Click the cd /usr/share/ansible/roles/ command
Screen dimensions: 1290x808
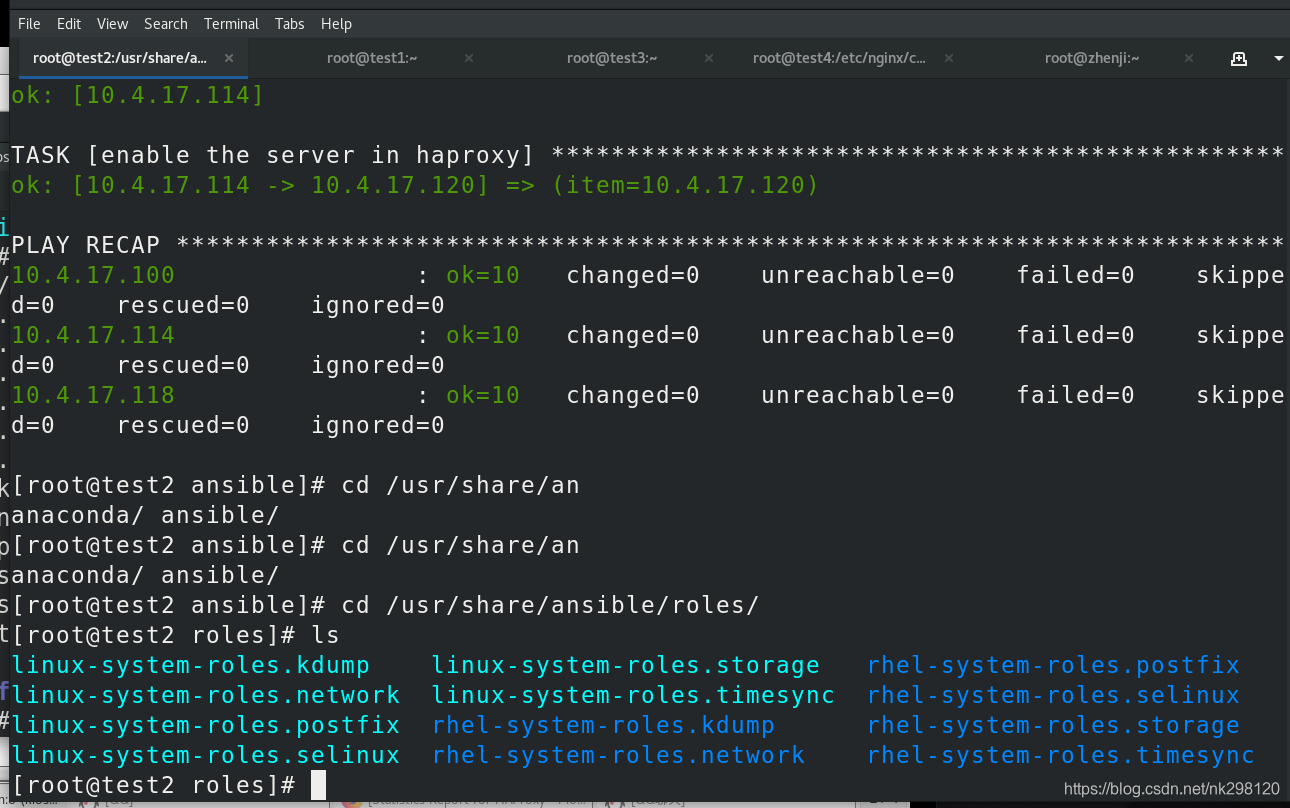[x=551, y=605]
